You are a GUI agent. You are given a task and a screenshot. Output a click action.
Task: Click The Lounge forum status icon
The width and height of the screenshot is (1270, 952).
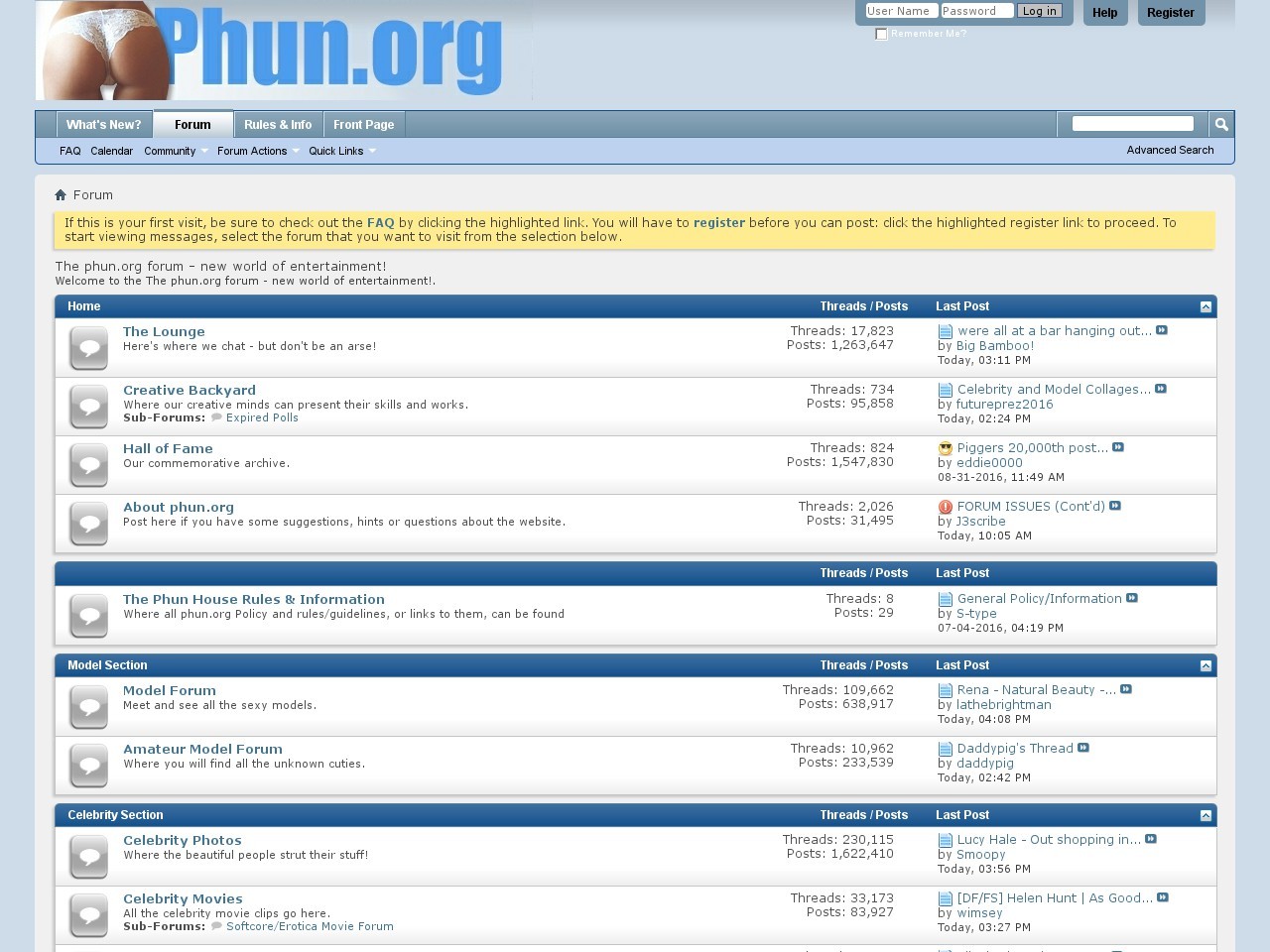(x=88, y=347)
